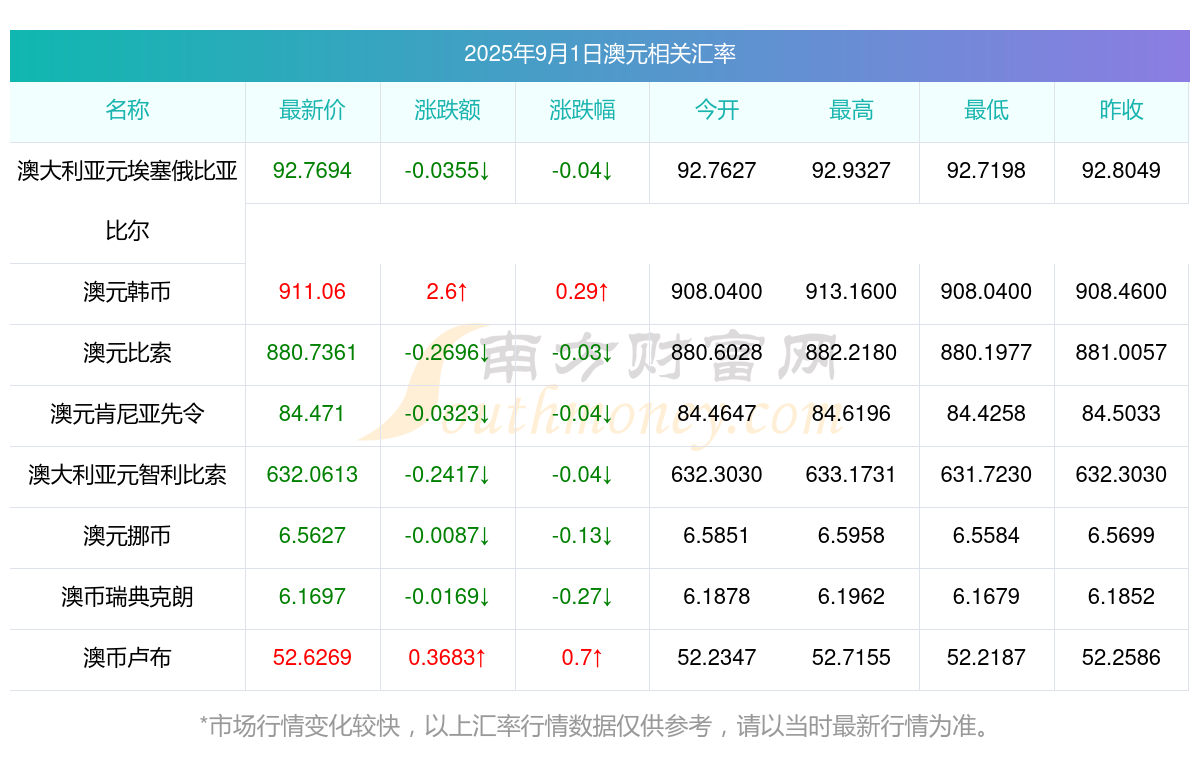Click previous close 6.5699
Viewport: 1200px width, 757px height.
tap(1121, 536)
